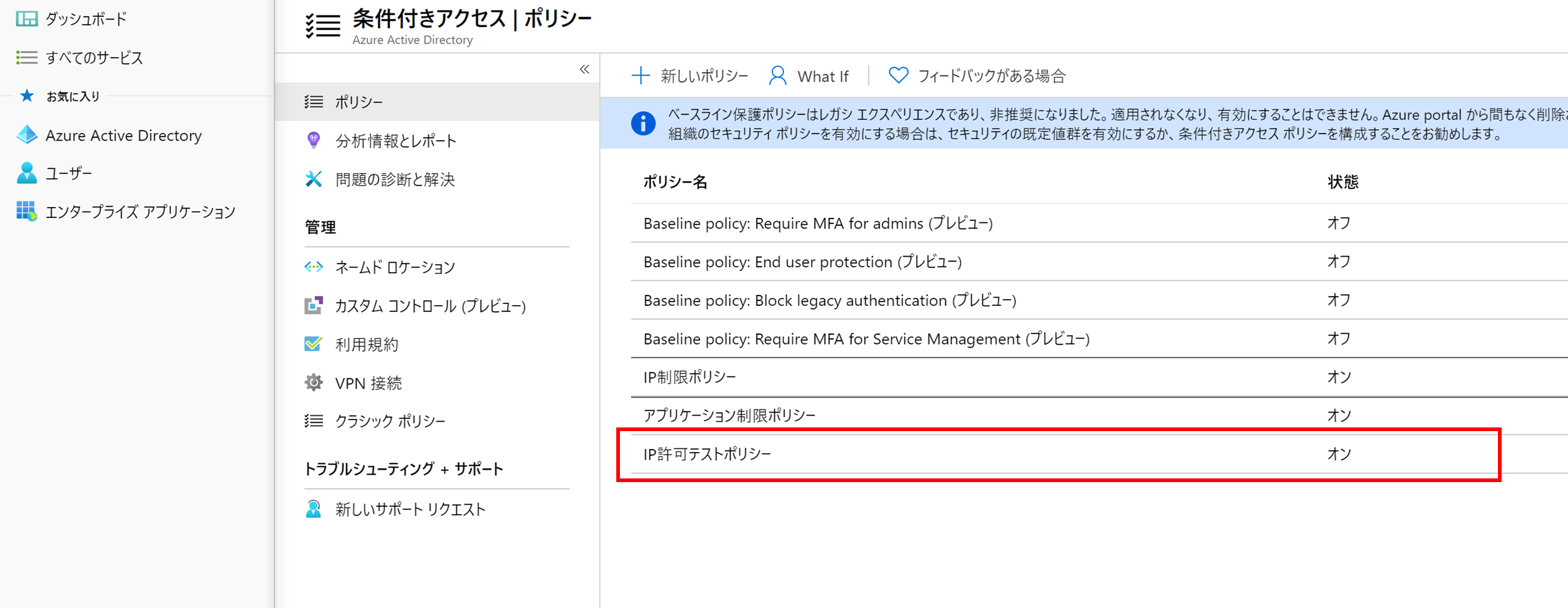Click the VPN 接続 gear icon
This screenshot has height=608, width=1568.
[313, 383]
